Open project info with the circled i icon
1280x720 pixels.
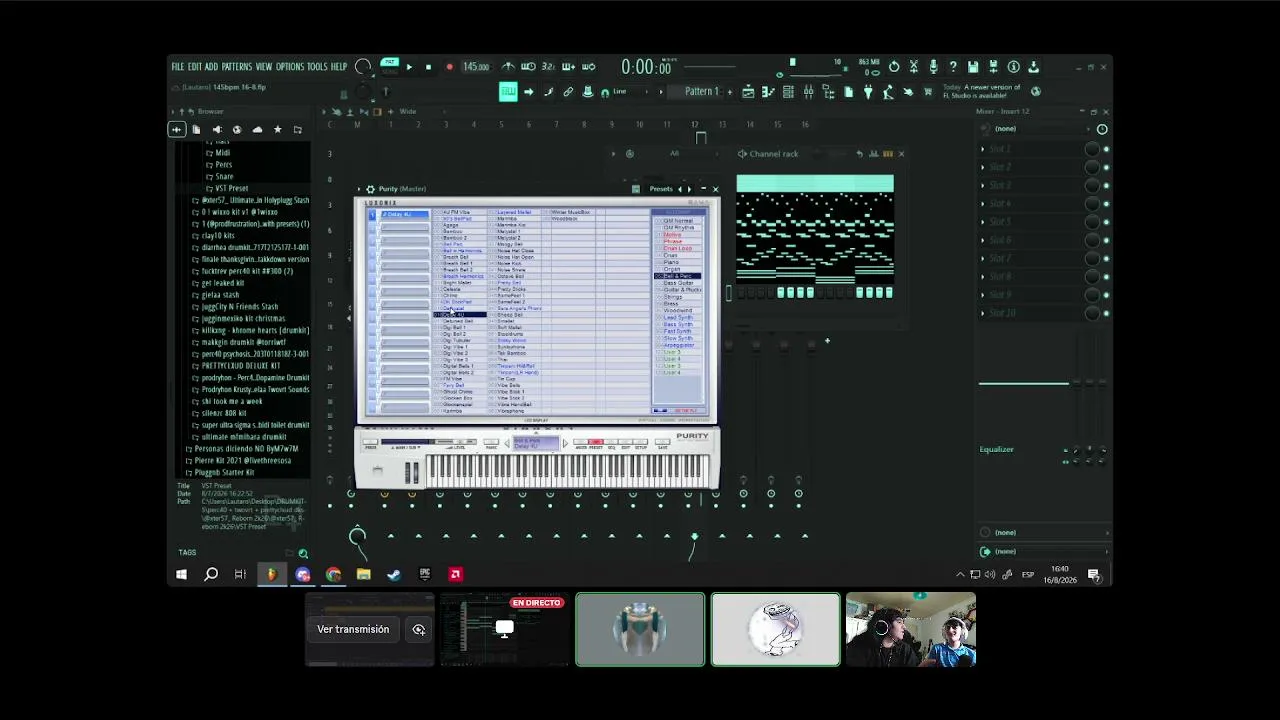(x=1013, y=67)
